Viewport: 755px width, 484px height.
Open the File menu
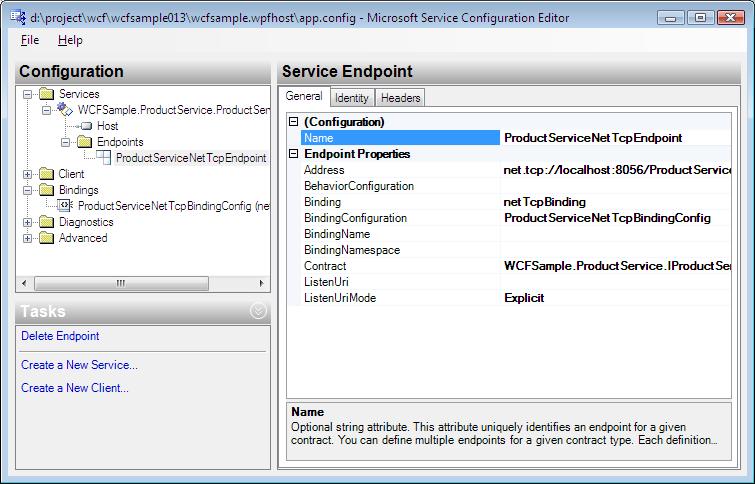click(30, 40)
